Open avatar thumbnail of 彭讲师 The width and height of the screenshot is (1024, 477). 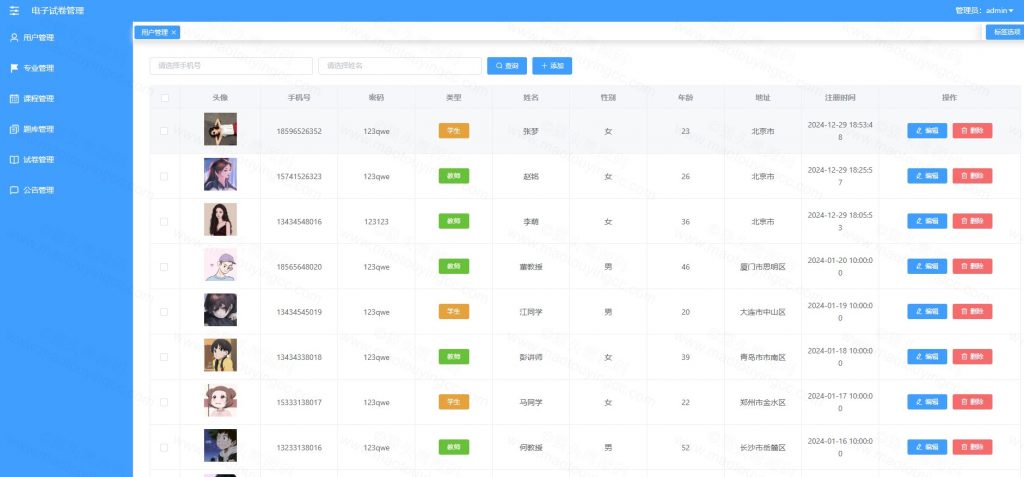220,355
